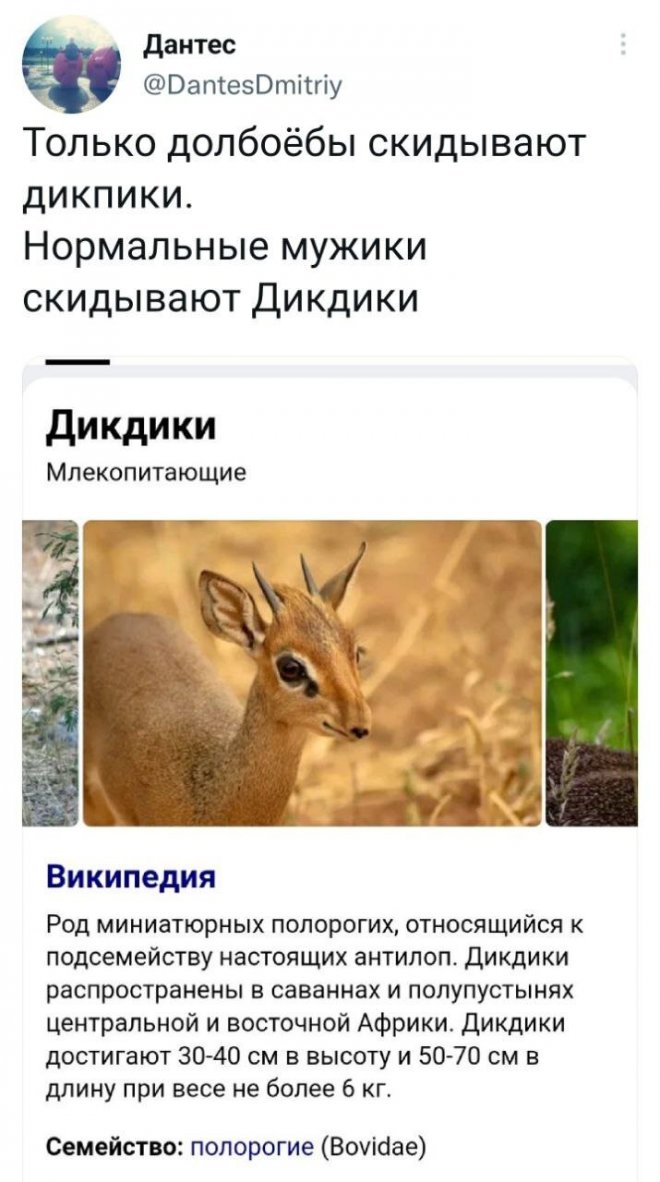Open the center dik-dik antelope photo

[x=312, y=672]
